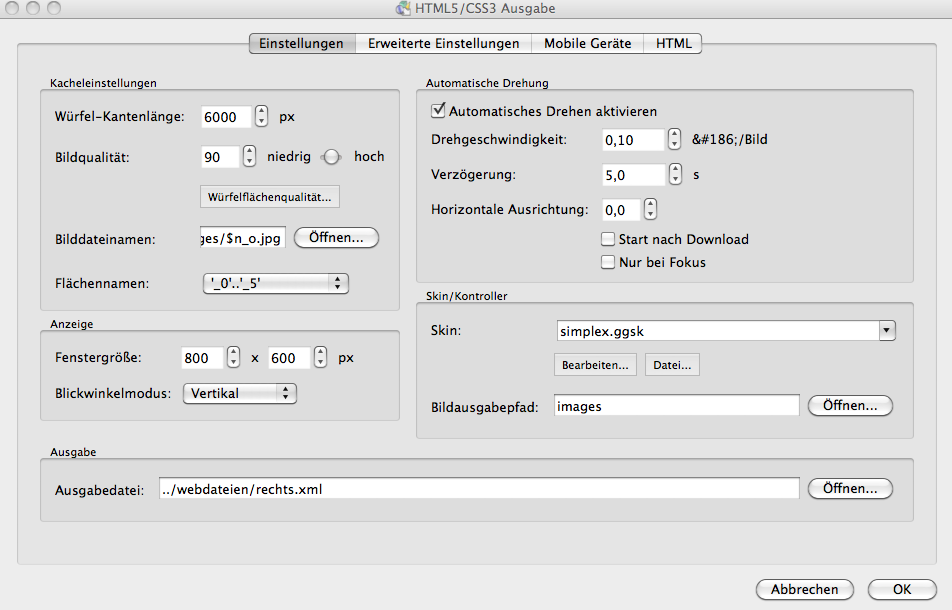The width and height of the screenshot is (952, 610).
Task: Disable Automatisches Drehen aktivieren checkbox
Action: coord(437,111)
